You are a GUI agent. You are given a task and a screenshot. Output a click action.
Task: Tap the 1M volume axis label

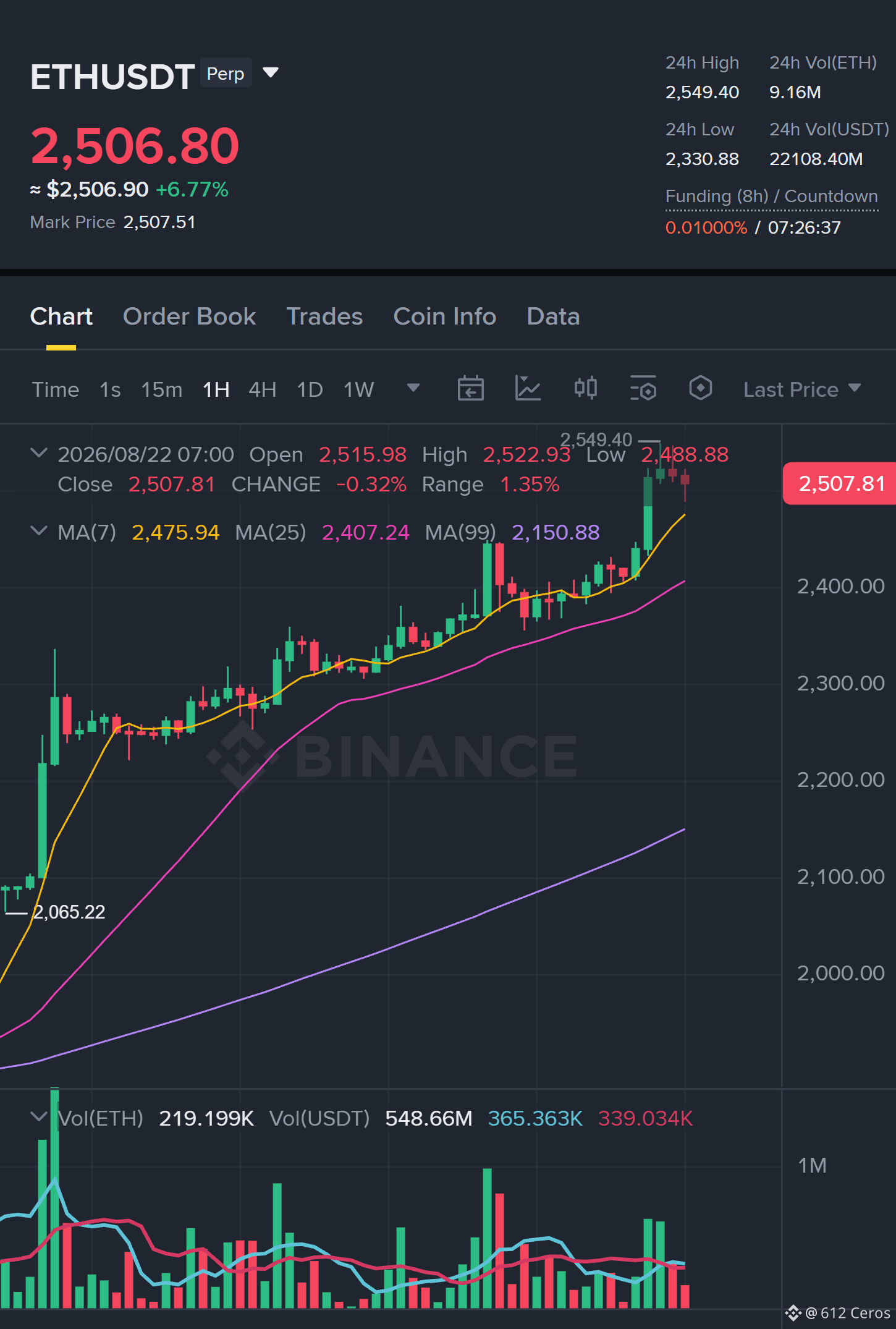click(812, 1165)
